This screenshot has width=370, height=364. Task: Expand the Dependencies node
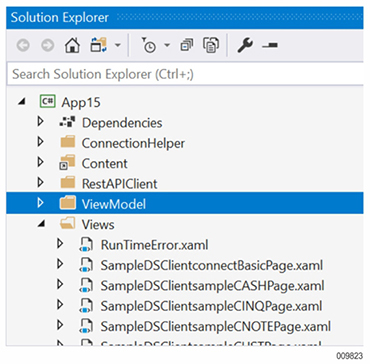(x=41, y=122)
